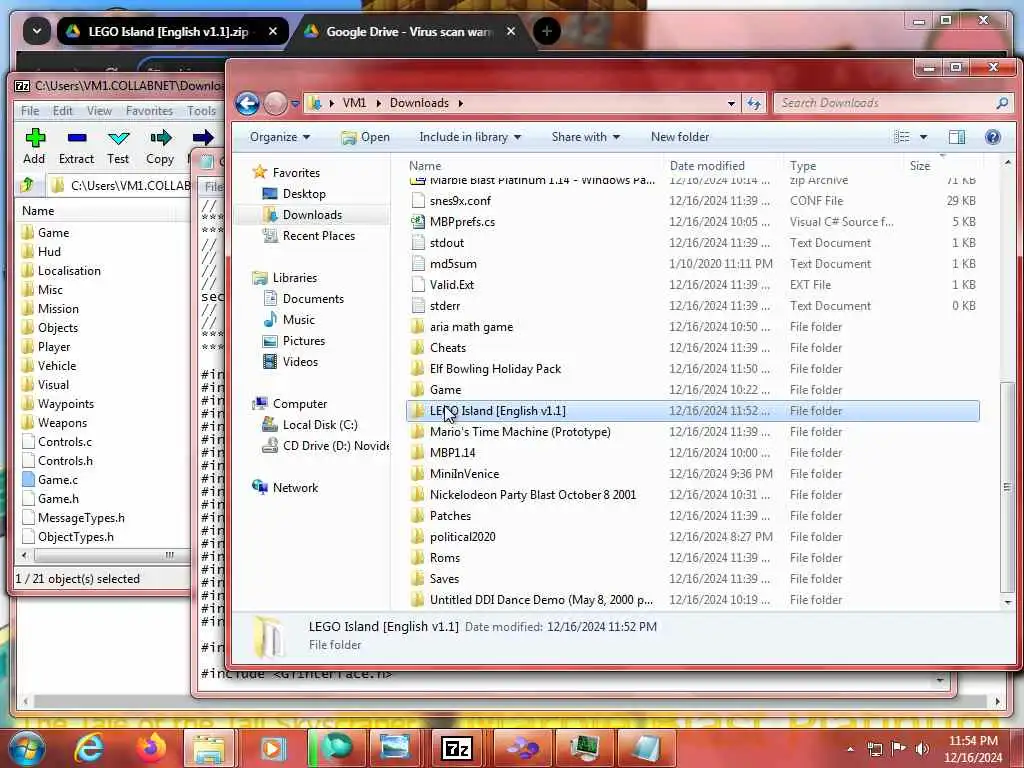Click the 7-Zip Copy icon

(x=160, y=138)
